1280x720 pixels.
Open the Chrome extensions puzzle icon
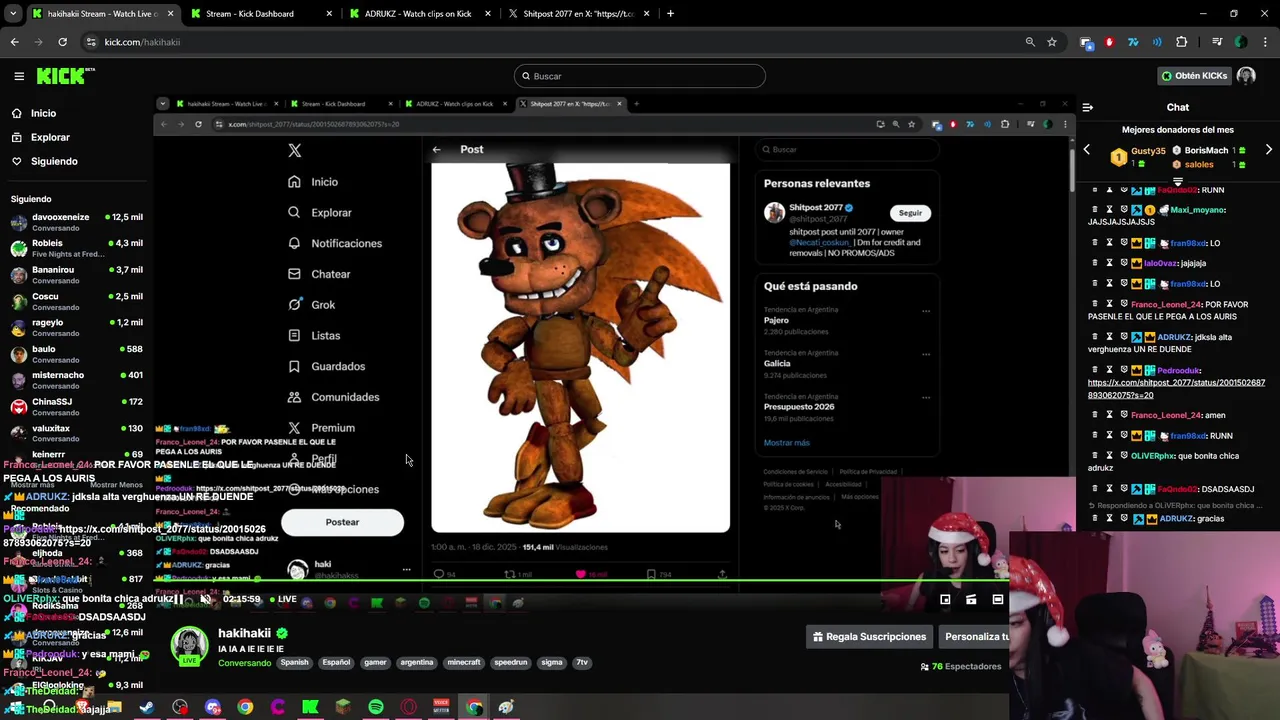pos(1182,42)
